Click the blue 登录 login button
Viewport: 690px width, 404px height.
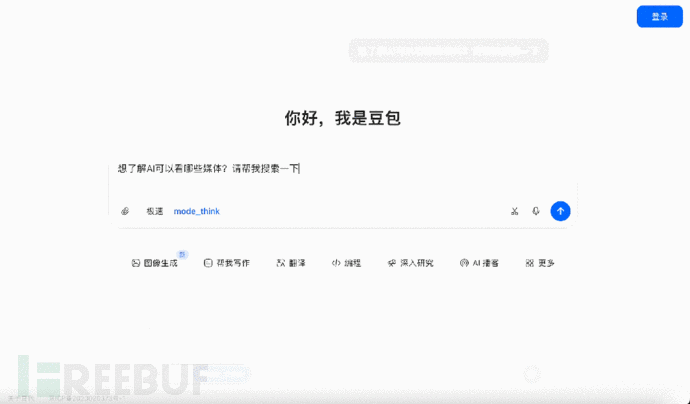[659, 17]
